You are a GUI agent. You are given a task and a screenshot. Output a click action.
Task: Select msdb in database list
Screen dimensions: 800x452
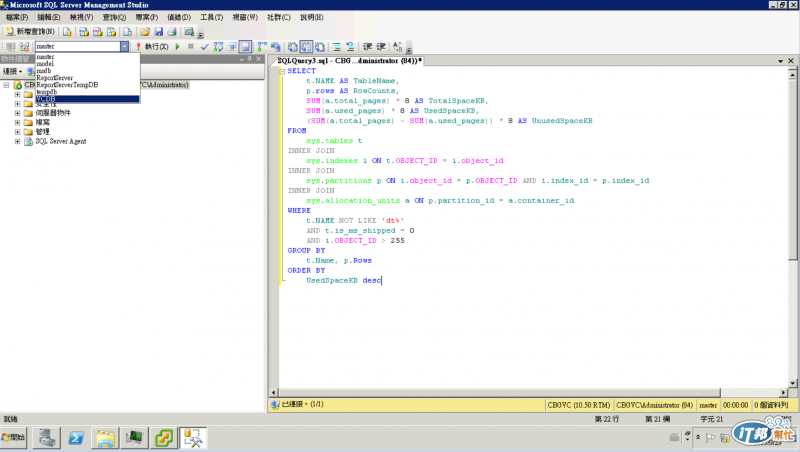click(x=87, y=71)
